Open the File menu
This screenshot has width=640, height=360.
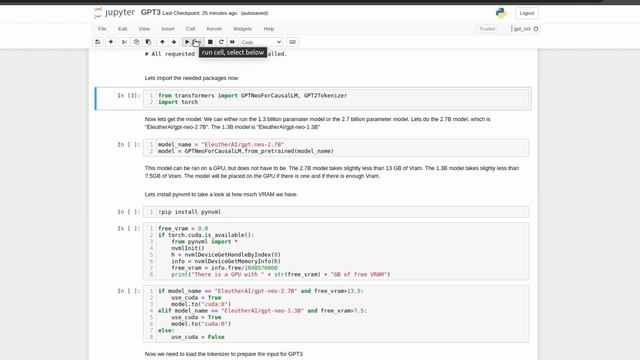point(102,29)
